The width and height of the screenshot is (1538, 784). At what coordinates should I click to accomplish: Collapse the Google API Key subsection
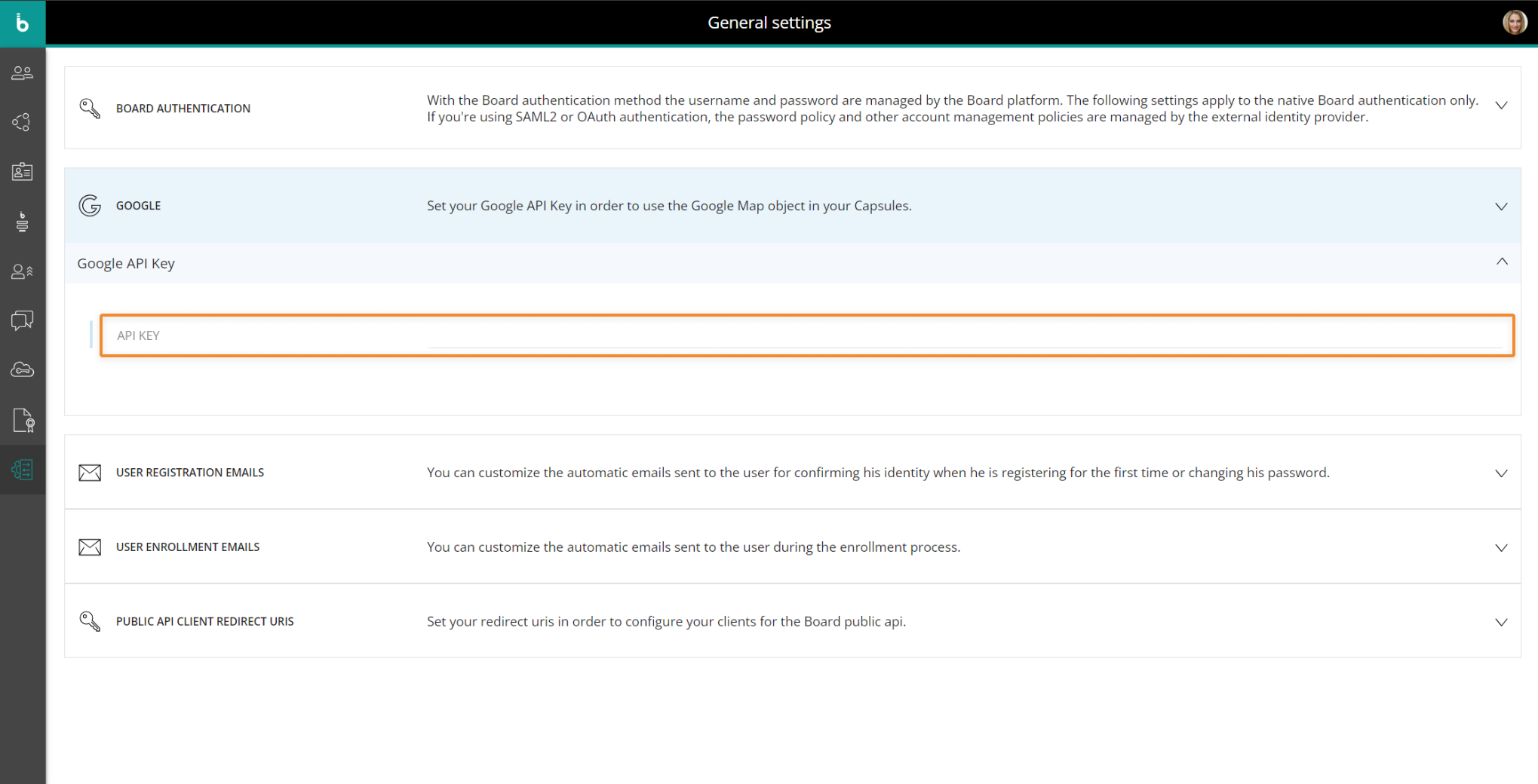pos(1501,262)
